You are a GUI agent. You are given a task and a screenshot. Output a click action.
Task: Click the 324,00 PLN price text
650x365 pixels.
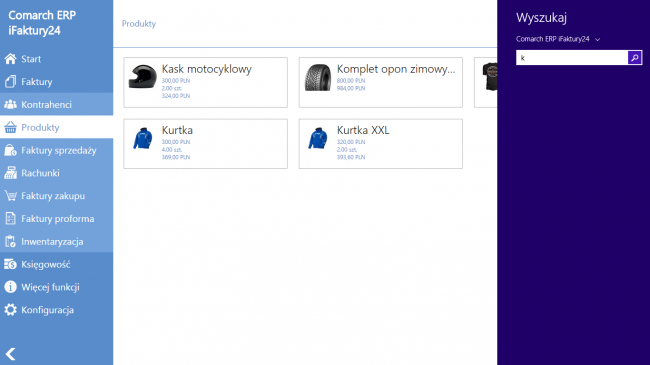click(x=176, y=96)
